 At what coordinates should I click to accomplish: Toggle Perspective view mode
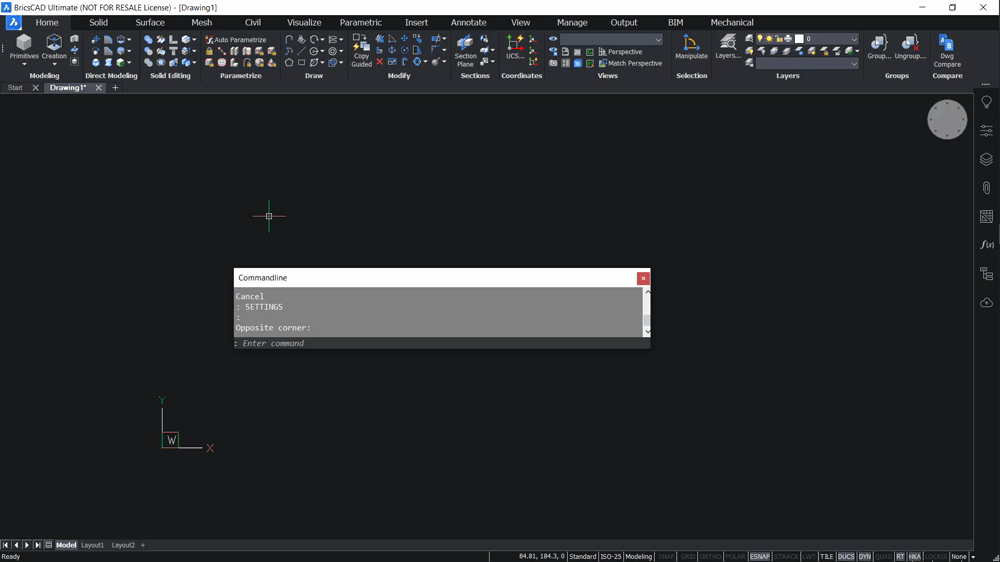coord(621,52)
